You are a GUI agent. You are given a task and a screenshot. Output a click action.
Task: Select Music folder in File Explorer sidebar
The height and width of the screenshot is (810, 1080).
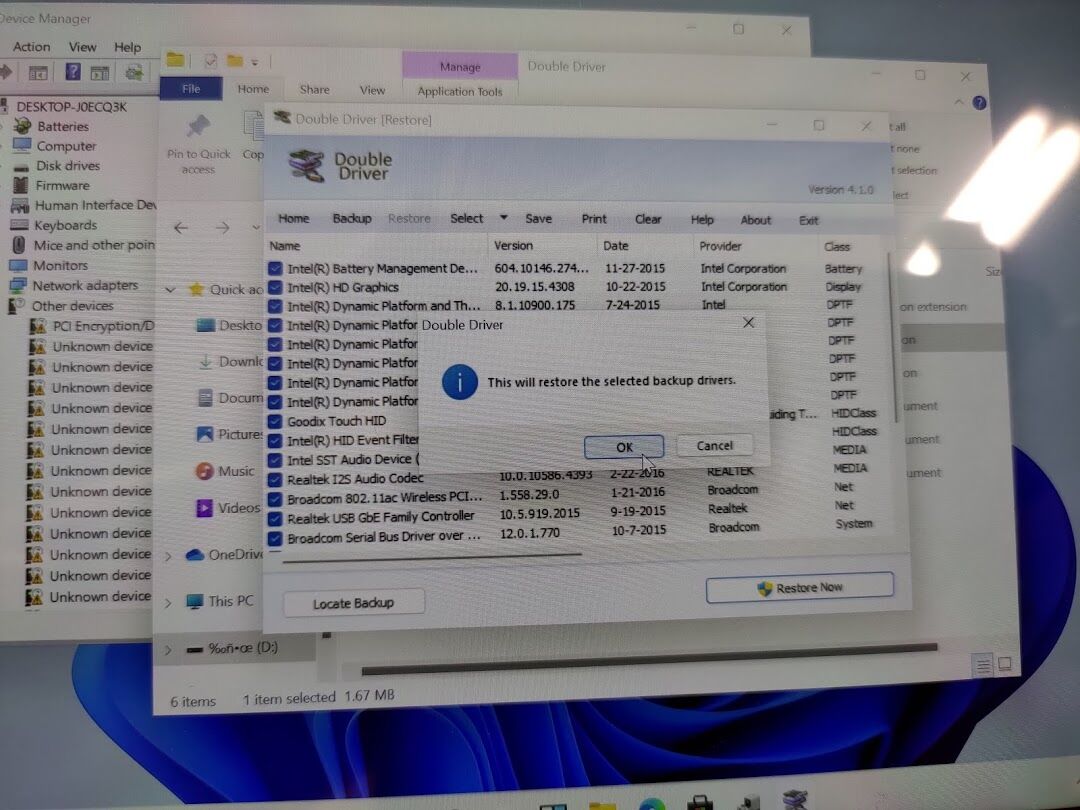point(225,471)
